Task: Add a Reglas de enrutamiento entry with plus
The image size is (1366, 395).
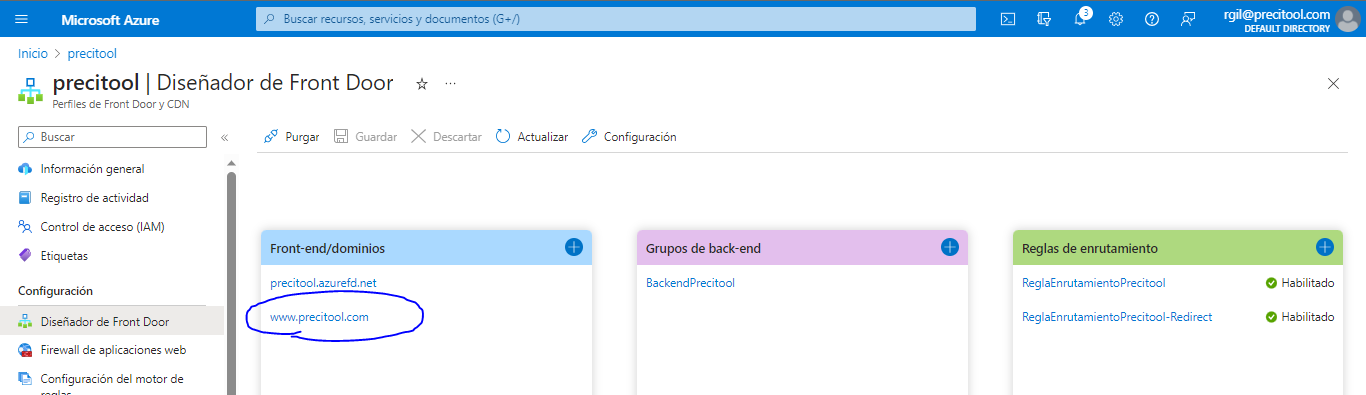Action: click(1325, 247)
